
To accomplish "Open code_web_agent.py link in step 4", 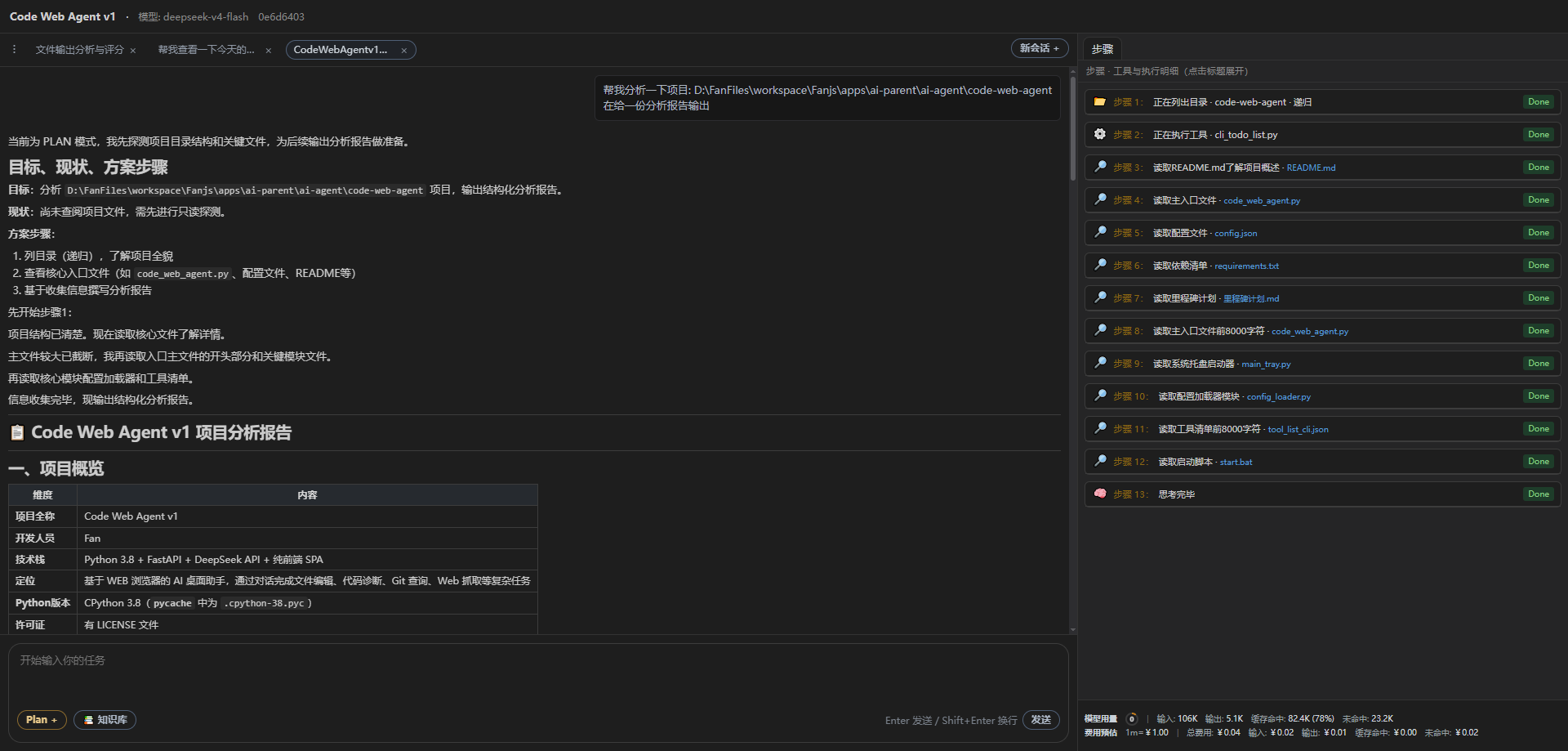I will tap(1262, 200).
